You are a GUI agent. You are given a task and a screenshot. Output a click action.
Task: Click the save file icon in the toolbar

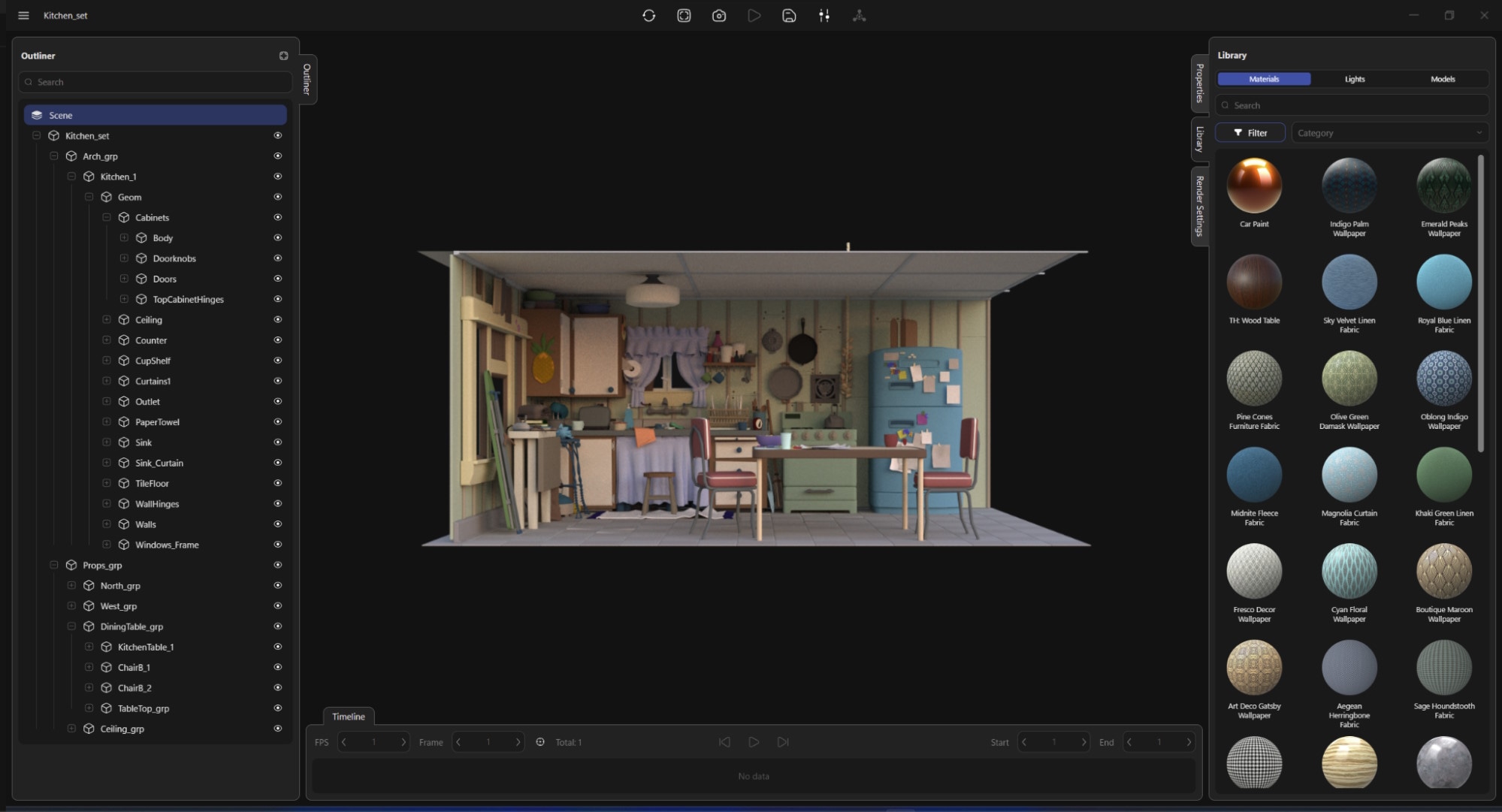point(789,15)
